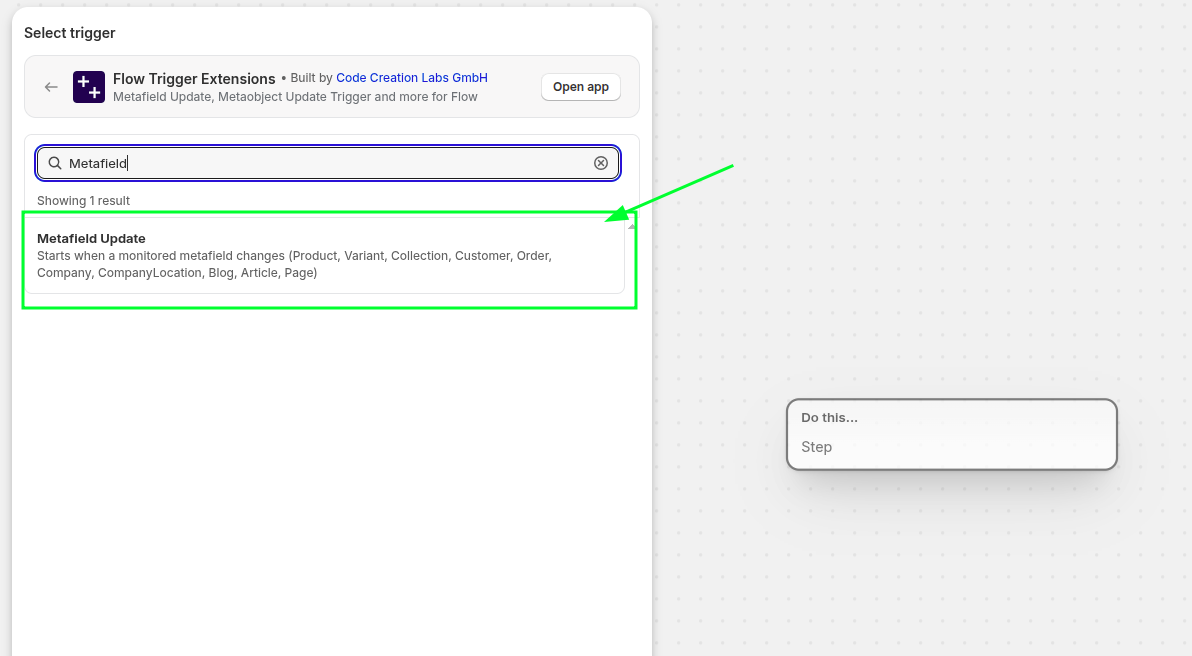Screen dimensions: 1192x656
Task: Open the Code Creation Labs GmbH link
Action: coord(411,78)
